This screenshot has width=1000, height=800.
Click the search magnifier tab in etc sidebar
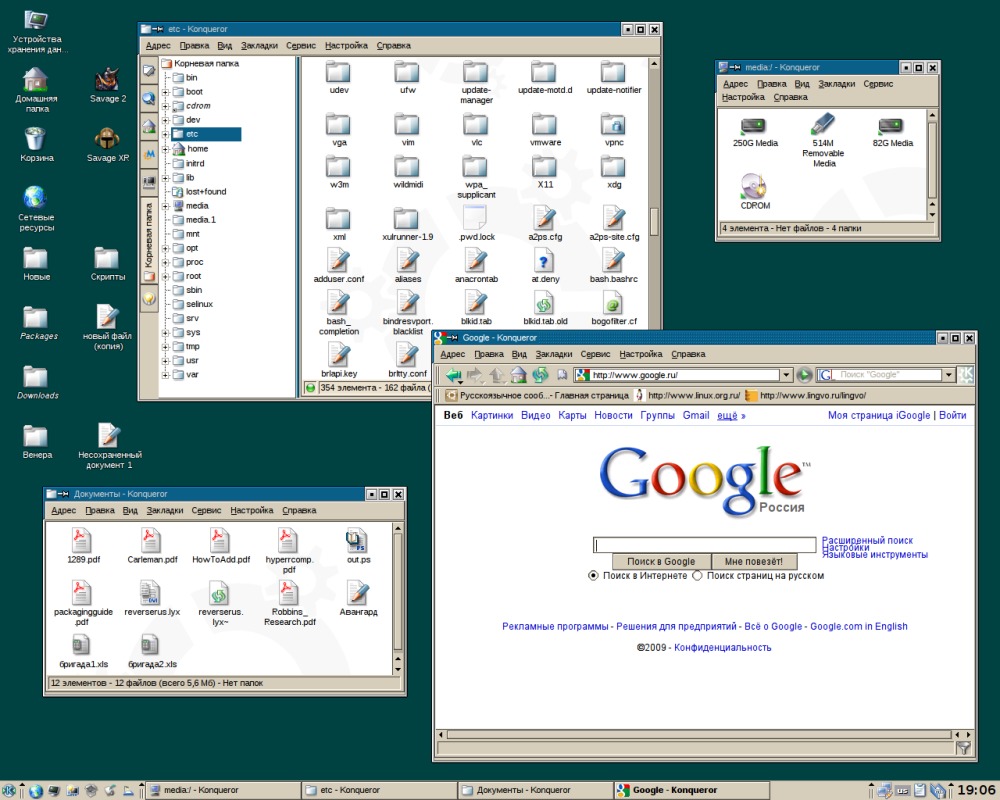coord(149,98)
